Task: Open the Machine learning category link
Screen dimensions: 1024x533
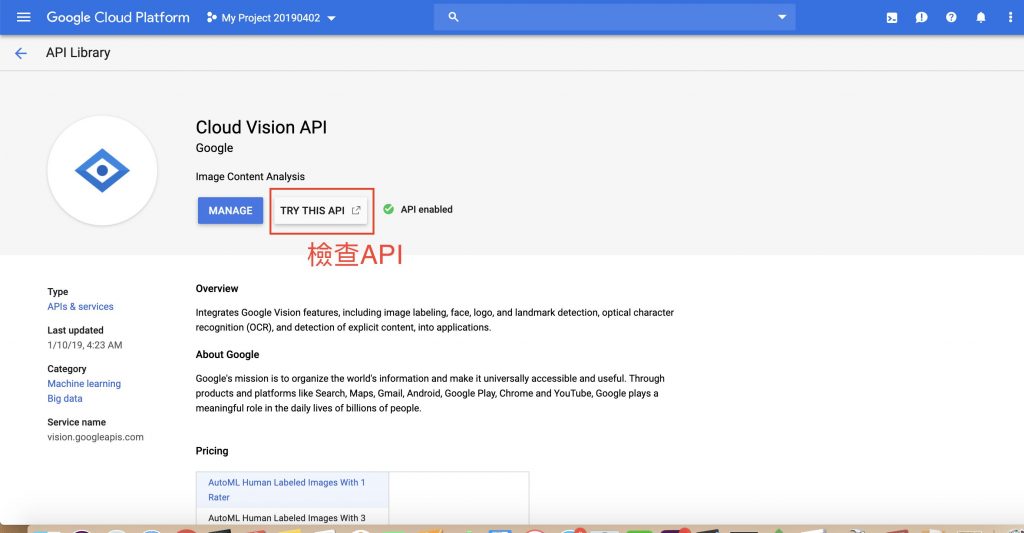Action: 84,383
